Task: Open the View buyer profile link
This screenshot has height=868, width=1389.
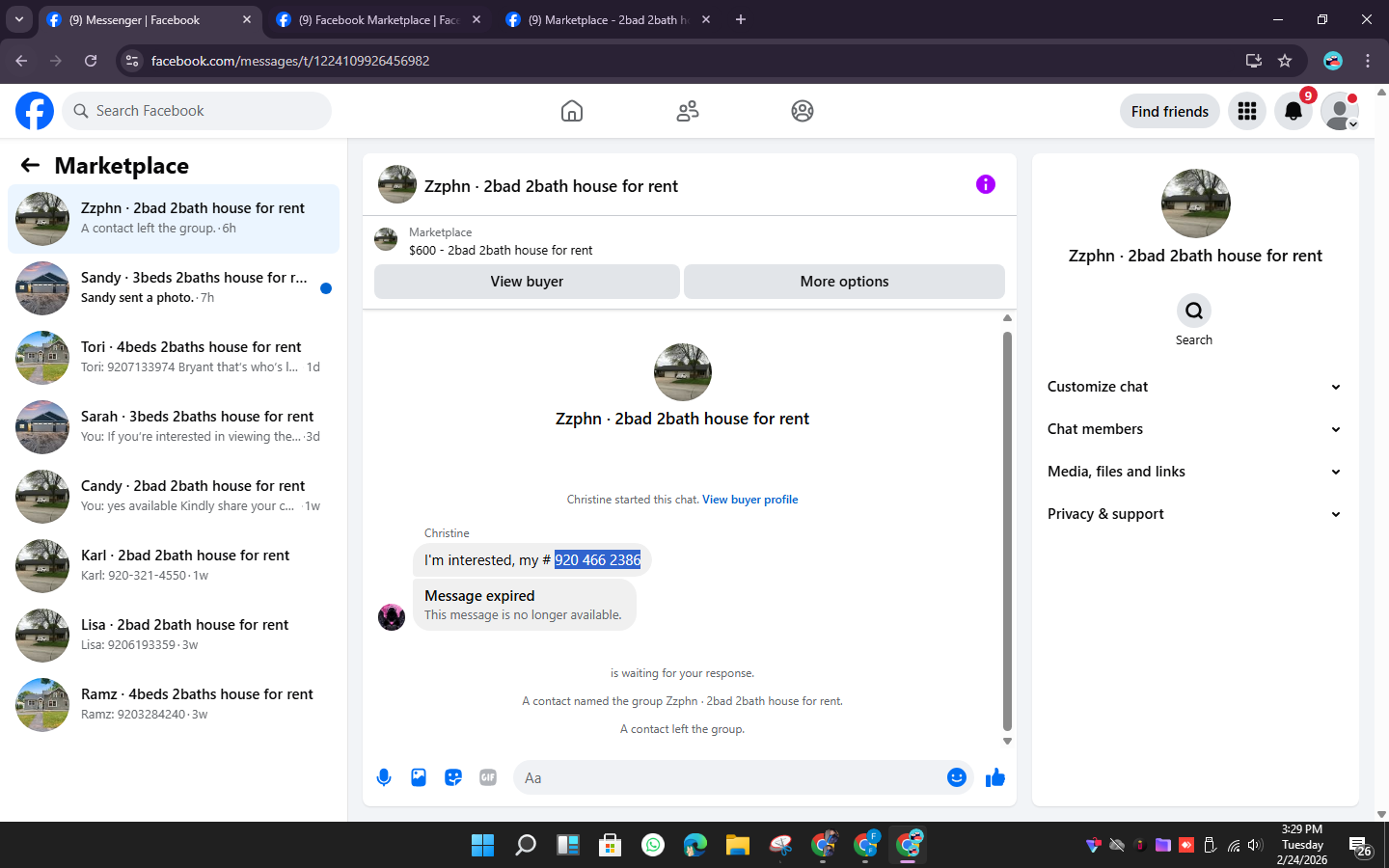Action: click(749, 500)
